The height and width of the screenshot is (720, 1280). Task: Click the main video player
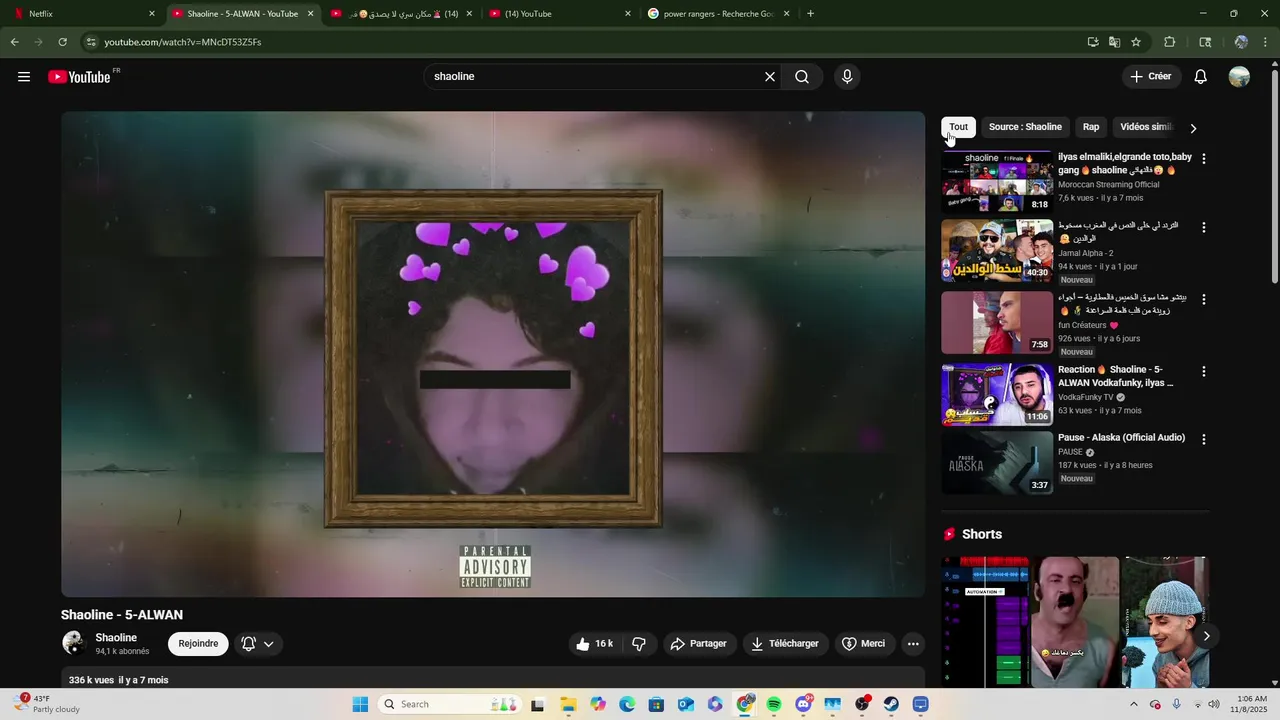coord(493,354)
